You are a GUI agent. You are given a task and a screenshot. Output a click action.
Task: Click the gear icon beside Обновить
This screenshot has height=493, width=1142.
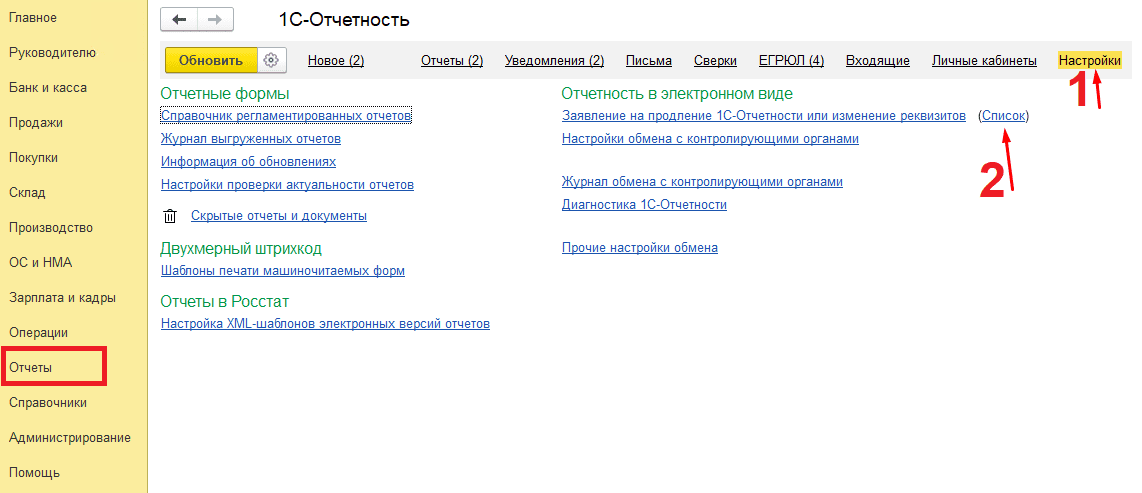coord(272,60)
